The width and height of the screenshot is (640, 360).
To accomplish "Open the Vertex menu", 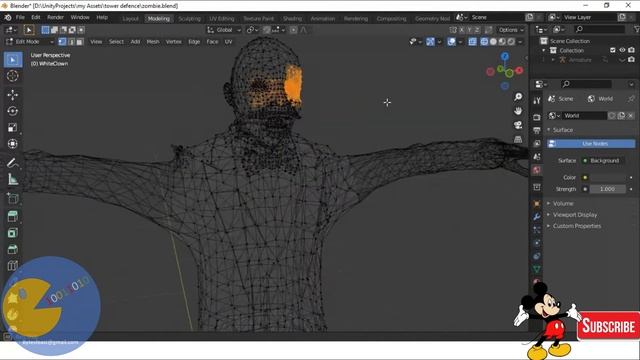I will click(x=173, y=42).
